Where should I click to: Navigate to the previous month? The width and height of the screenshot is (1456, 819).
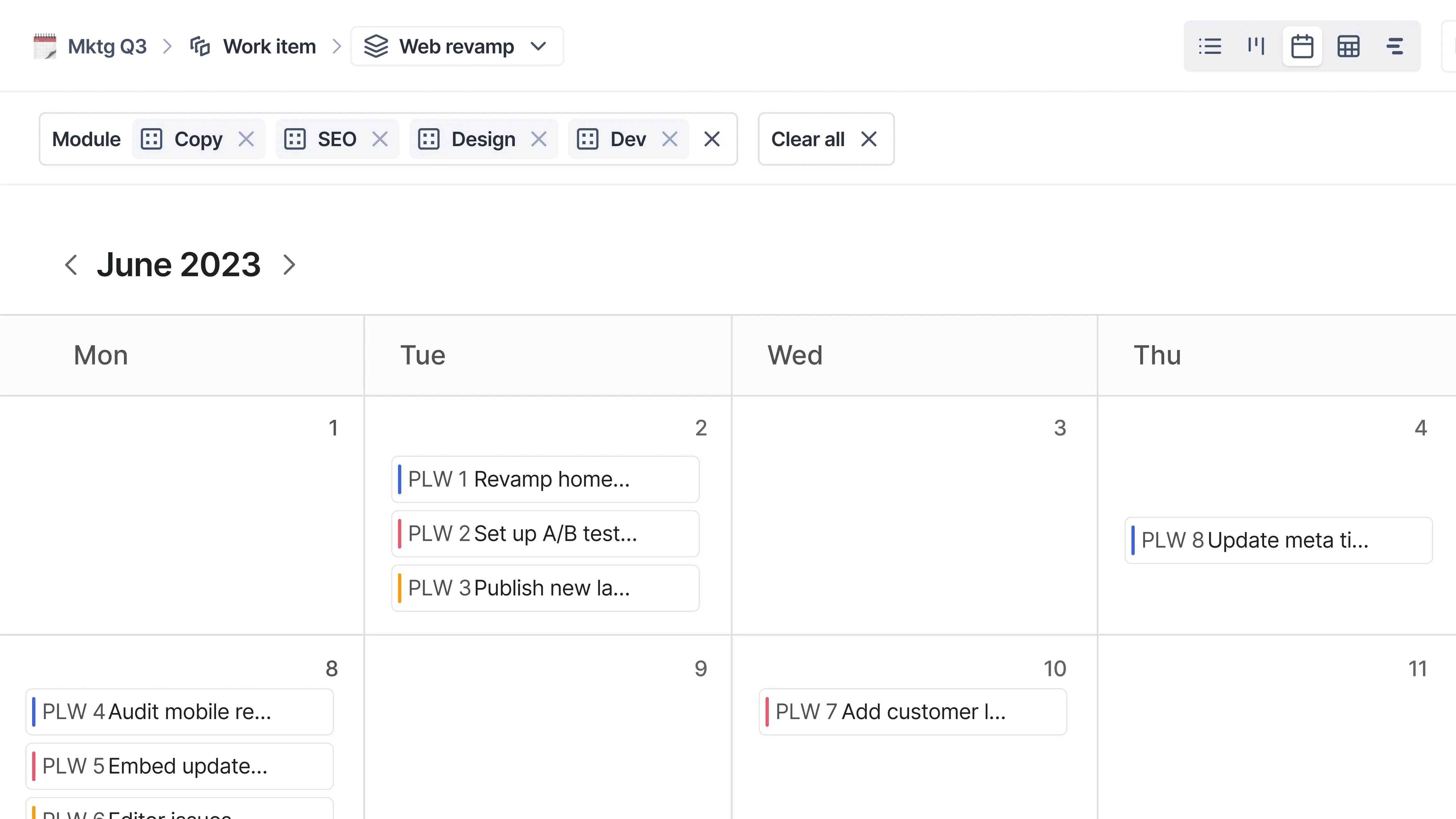[x=71, y=265]
